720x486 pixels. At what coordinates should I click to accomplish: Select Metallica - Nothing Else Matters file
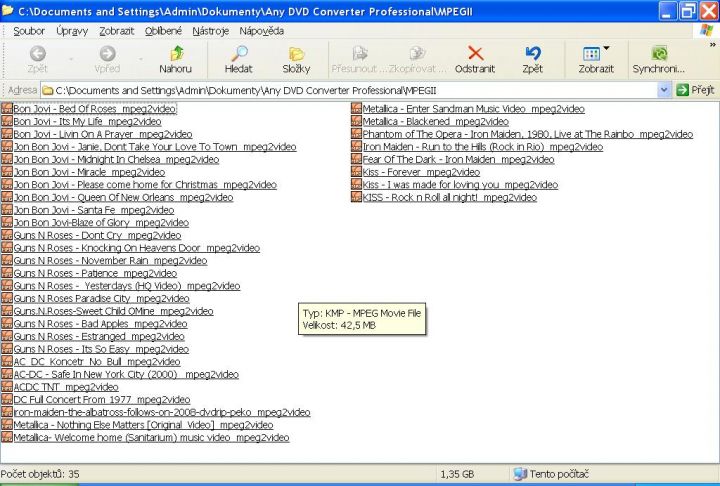143,424
